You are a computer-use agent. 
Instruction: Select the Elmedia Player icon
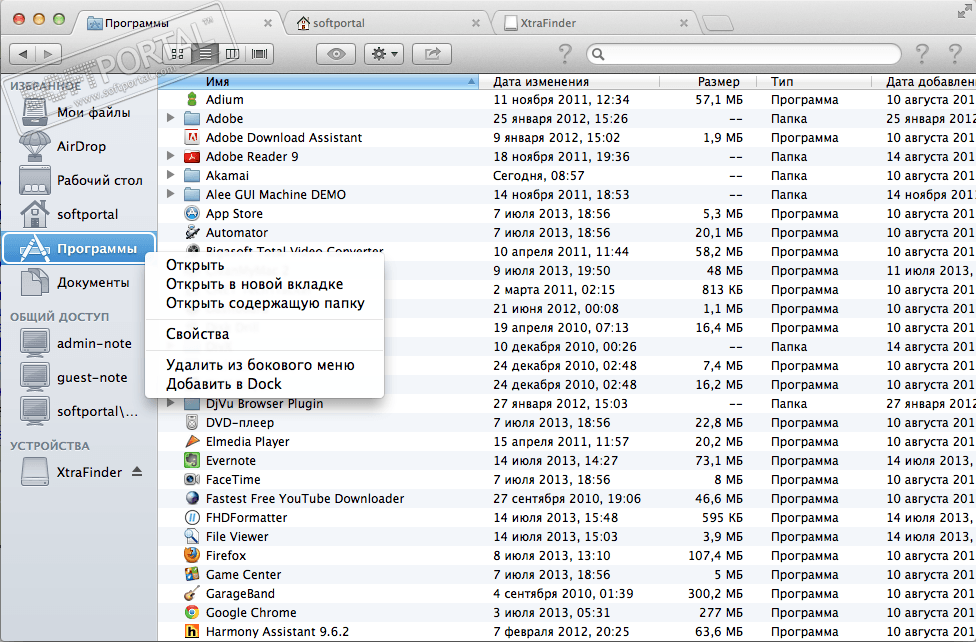point(192,441)
